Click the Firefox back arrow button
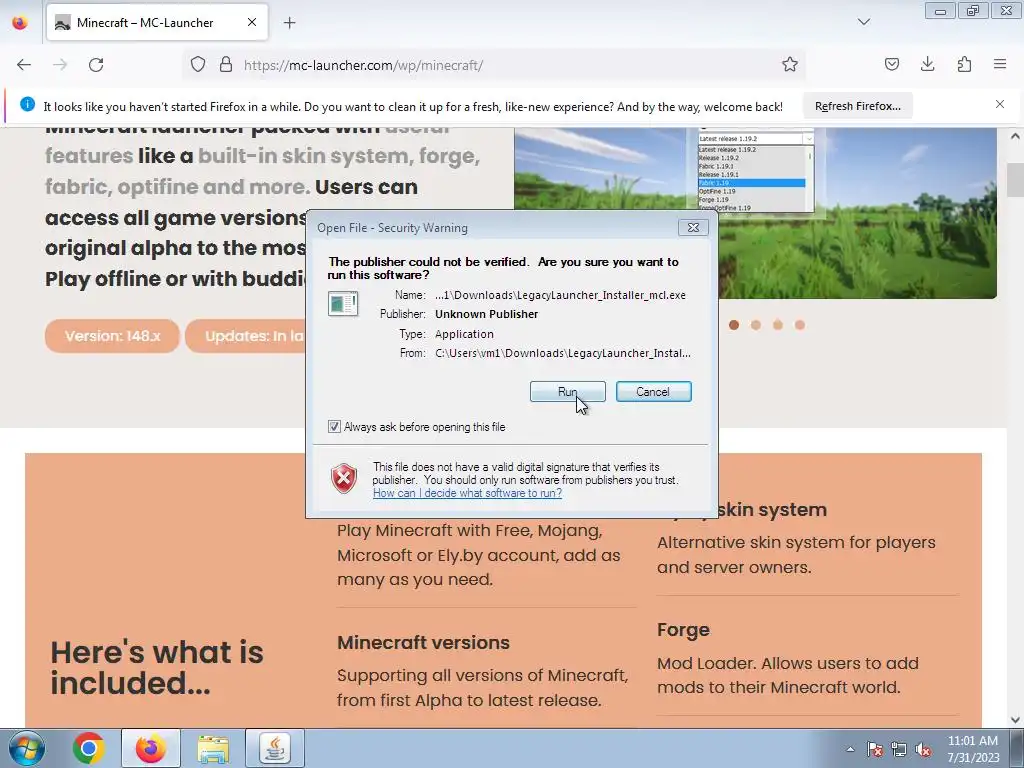The image size is (1024, 768). 24,65
